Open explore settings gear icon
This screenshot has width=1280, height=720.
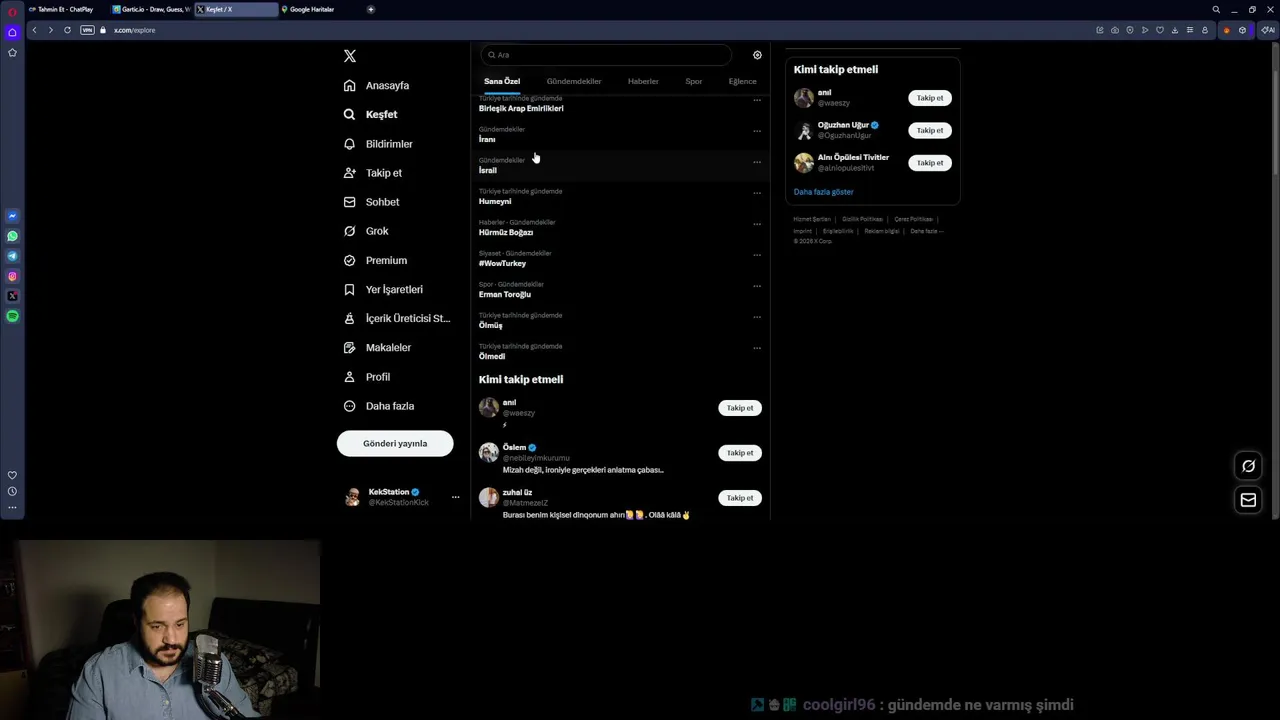757,55
